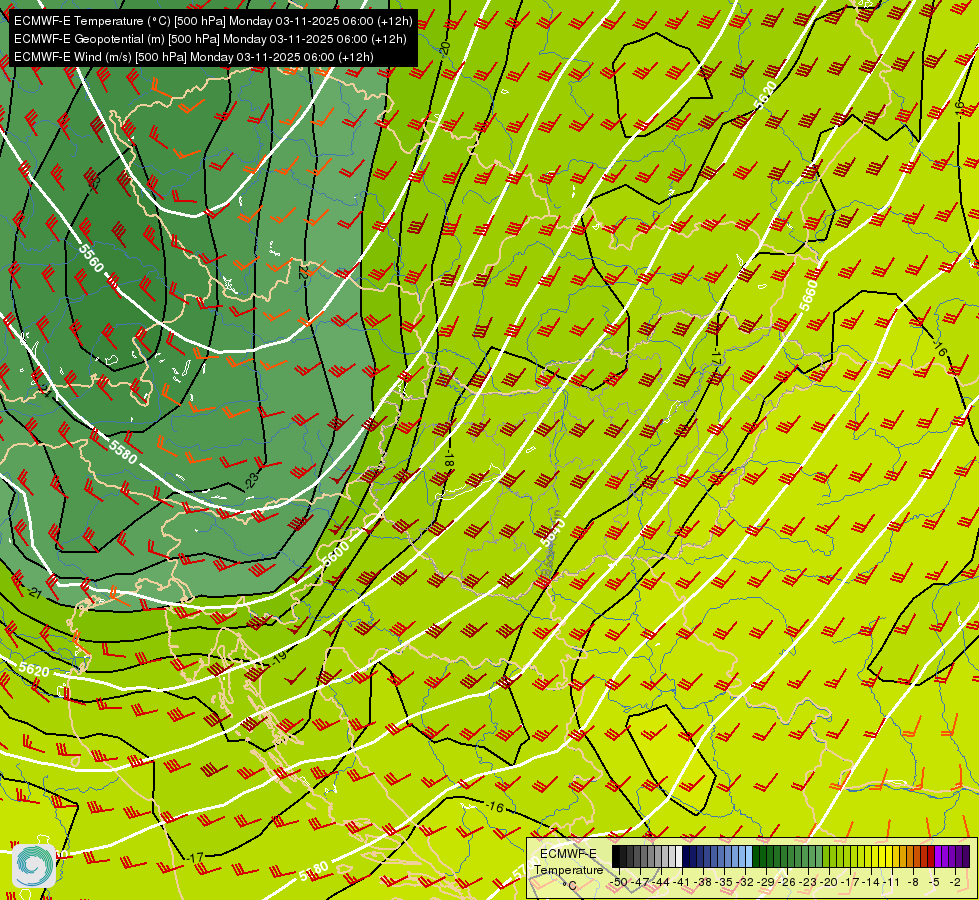Click the -20 value on the legend scale

829,882
